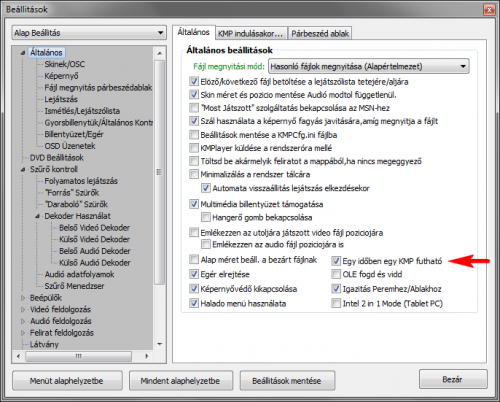Toggle Multimédia billentyűzet támogatása checkbox
500x402 pixels.
click(x=194, y=204)
